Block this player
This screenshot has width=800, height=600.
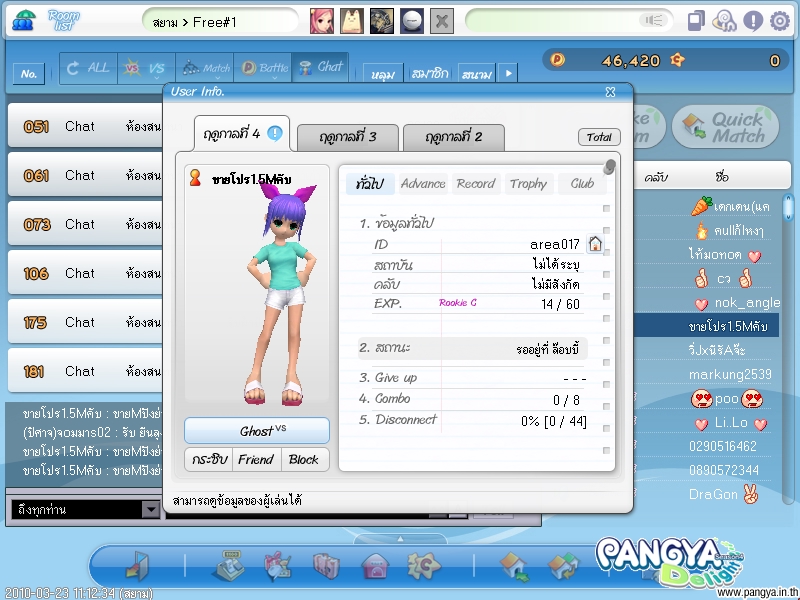click(304, 460)
